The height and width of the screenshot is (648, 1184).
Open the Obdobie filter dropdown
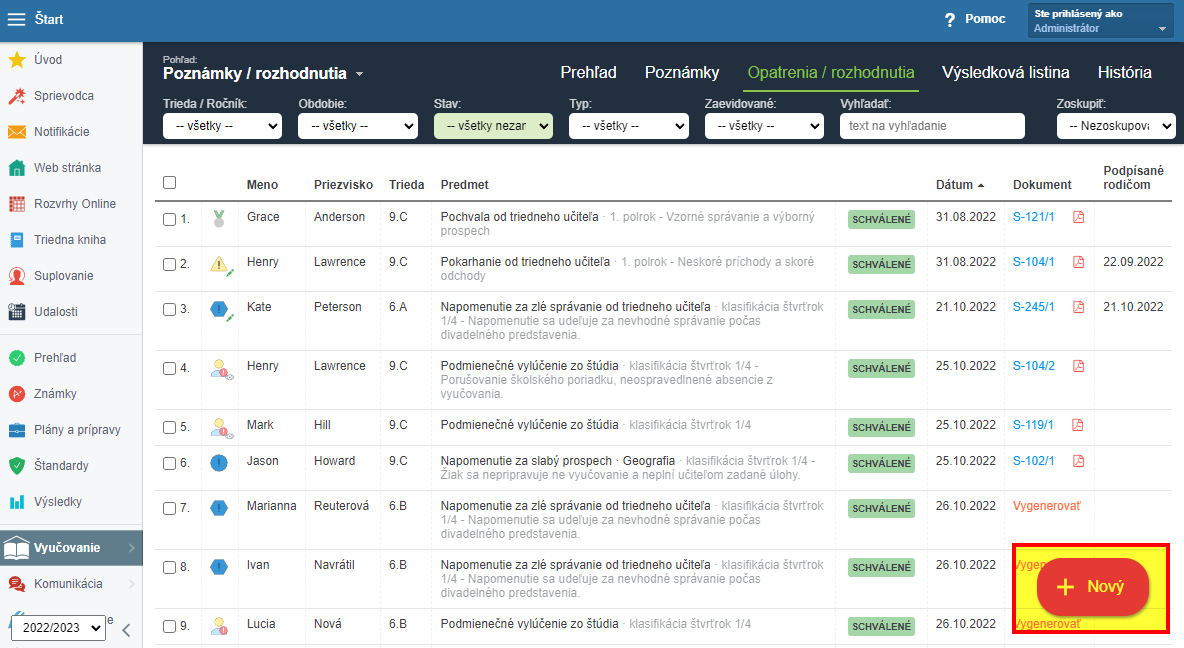click(358, 126)
